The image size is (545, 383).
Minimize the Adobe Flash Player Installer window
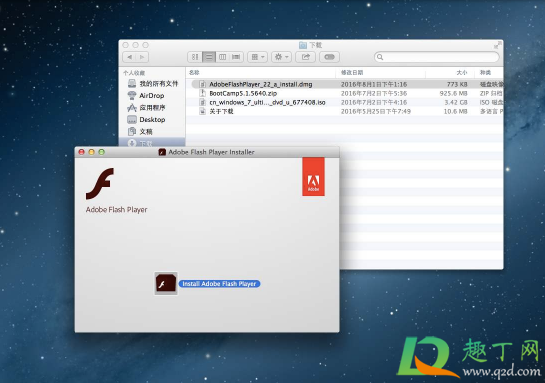pyautogui.click(x=91, y=152)
